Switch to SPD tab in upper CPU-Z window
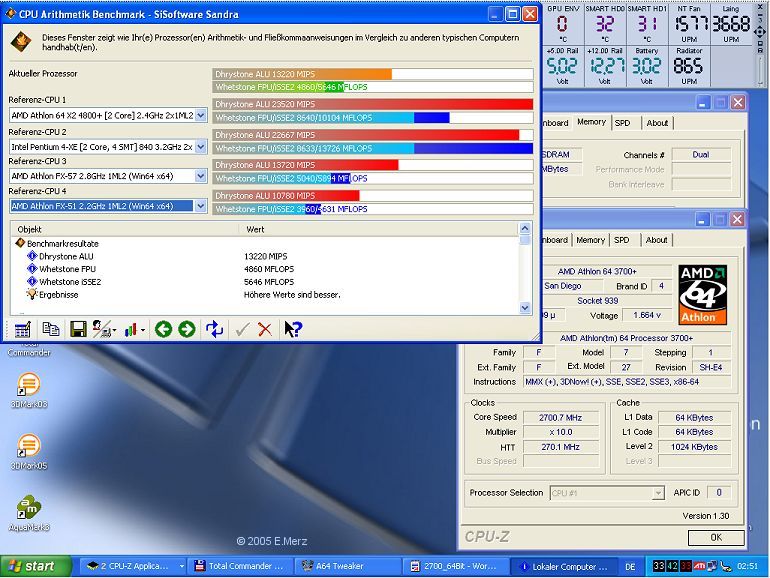This screenshot has width=770, height=578. pos(622,123)
